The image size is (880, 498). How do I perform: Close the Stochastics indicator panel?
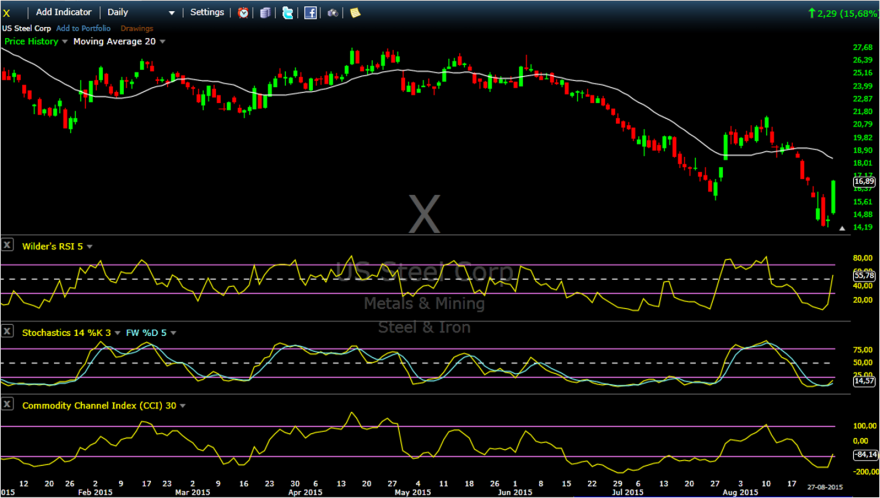tap(7, 331)
